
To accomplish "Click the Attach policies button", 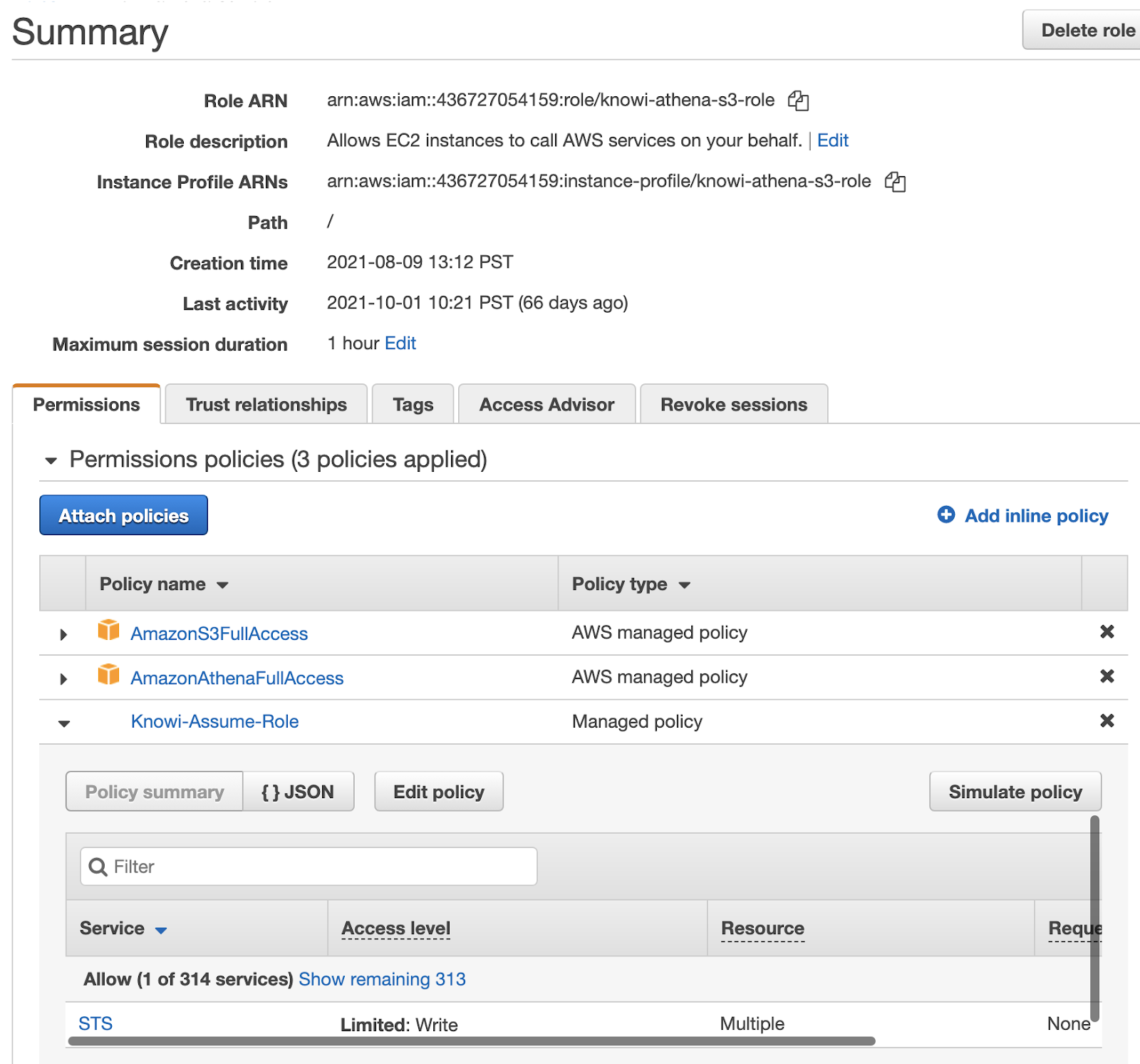I will point(123,515).
